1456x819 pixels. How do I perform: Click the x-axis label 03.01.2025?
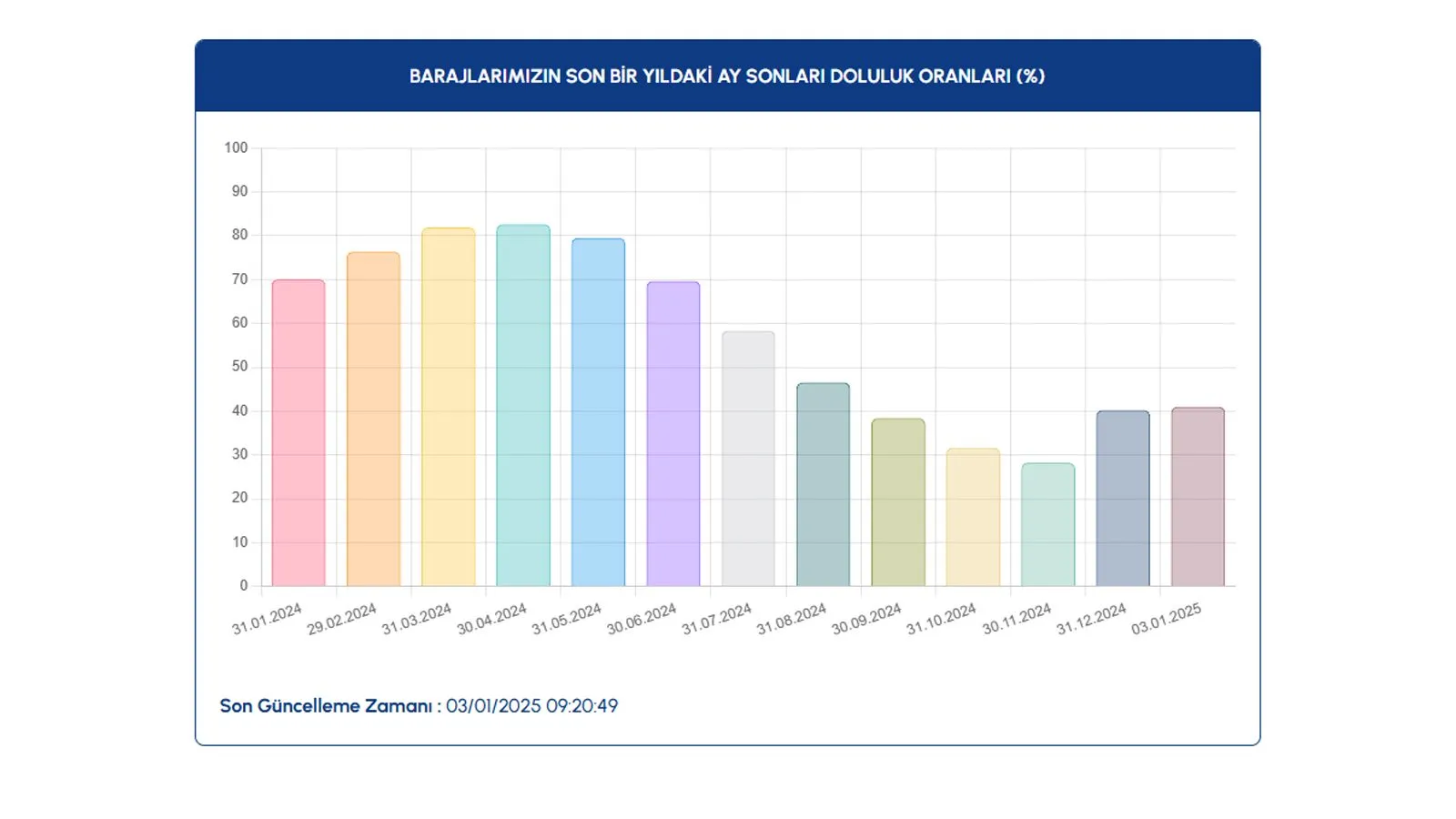(x=1166, y=619)
